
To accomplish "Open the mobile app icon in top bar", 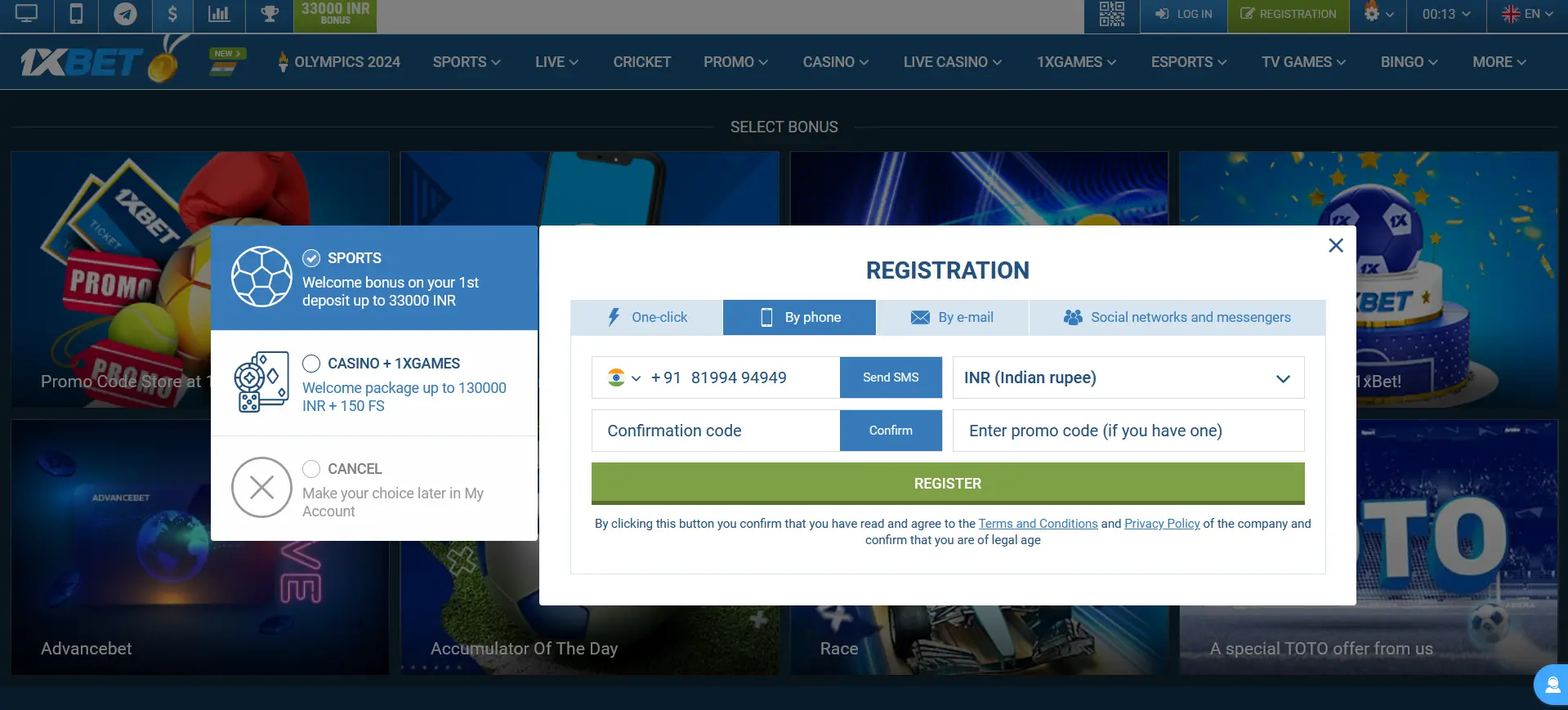I will tap(76, 14).
